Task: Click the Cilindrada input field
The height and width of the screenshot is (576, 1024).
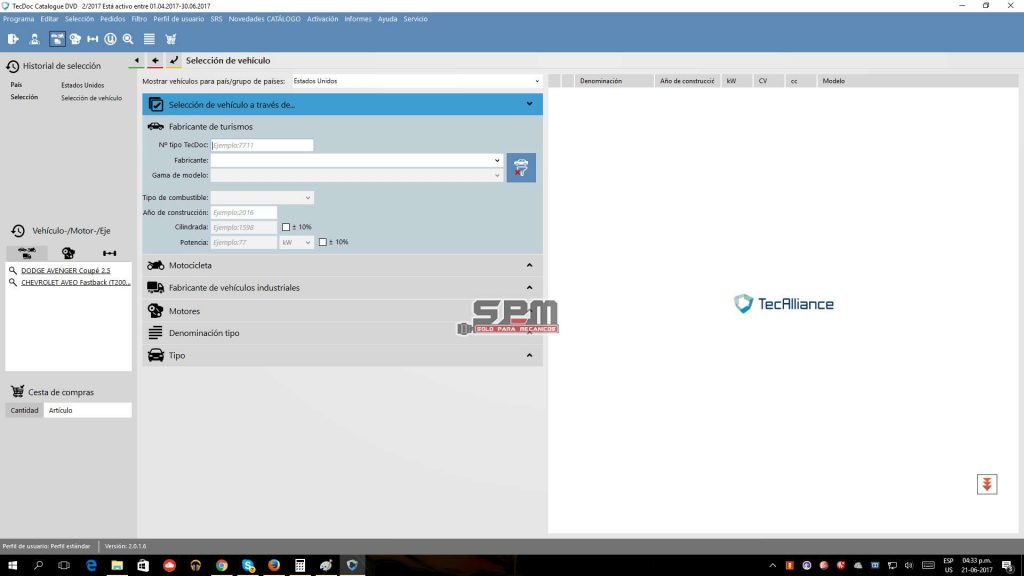Action: pyautogui.click(x=244, y=227)
